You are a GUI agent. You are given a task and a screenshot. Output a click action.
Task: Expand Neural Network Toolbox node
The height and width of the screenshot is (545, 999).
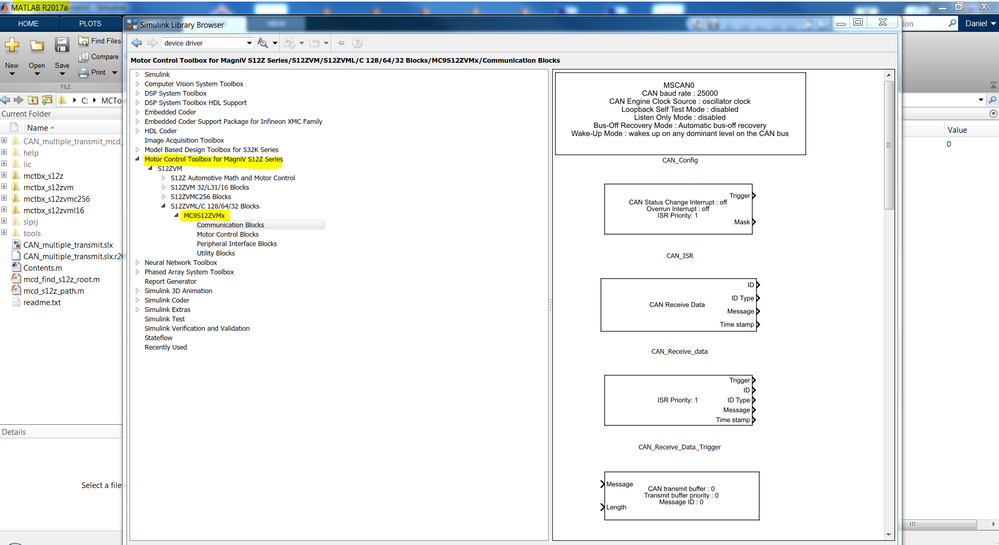[x=137, y=263]
